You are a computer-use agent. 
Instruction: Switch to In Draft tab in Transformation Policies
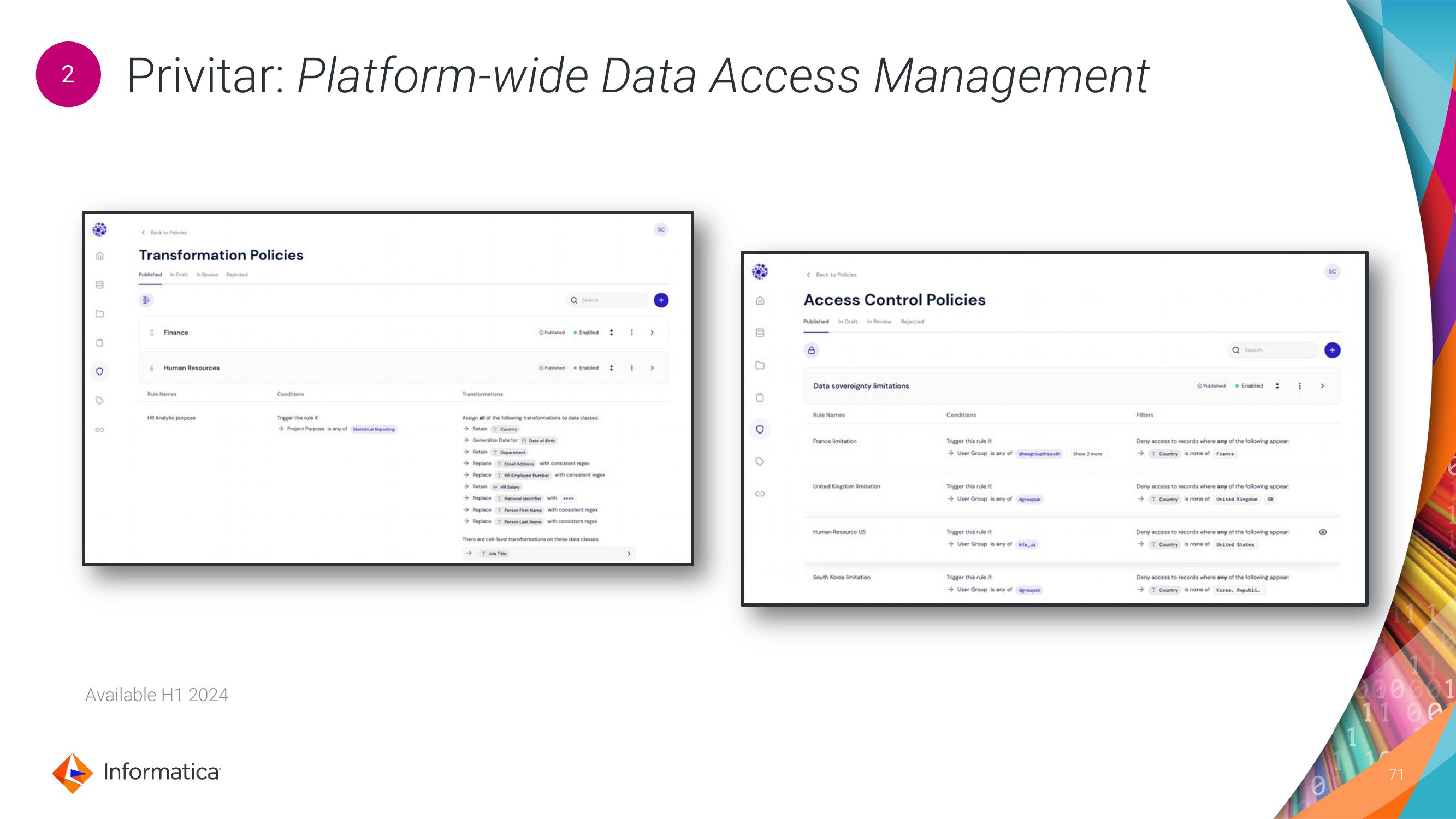[x=179, y=275]
